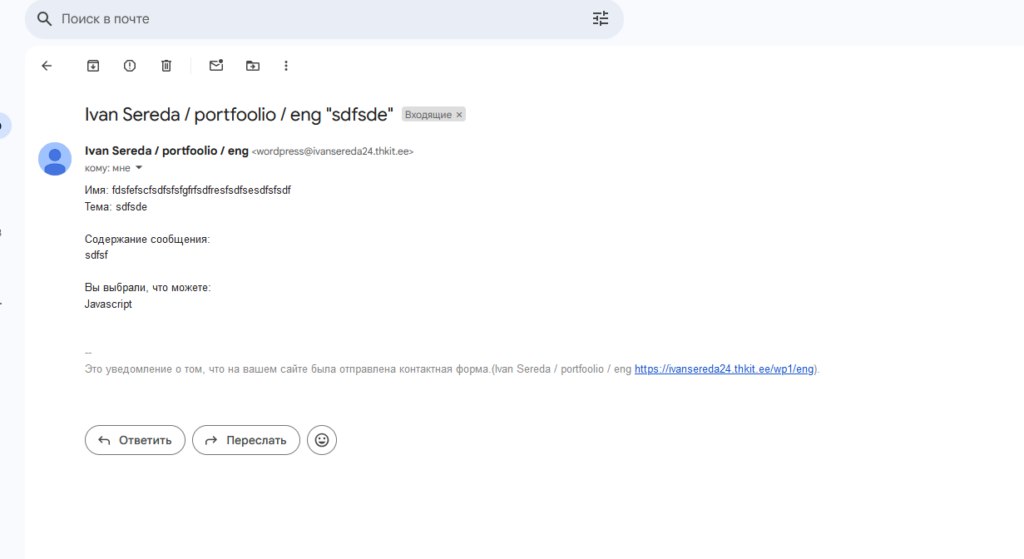Remove the "Входящие" label with x
The height and width of the screenshot is (559, 1024).
pyautogui.click(x=459, y=115)
